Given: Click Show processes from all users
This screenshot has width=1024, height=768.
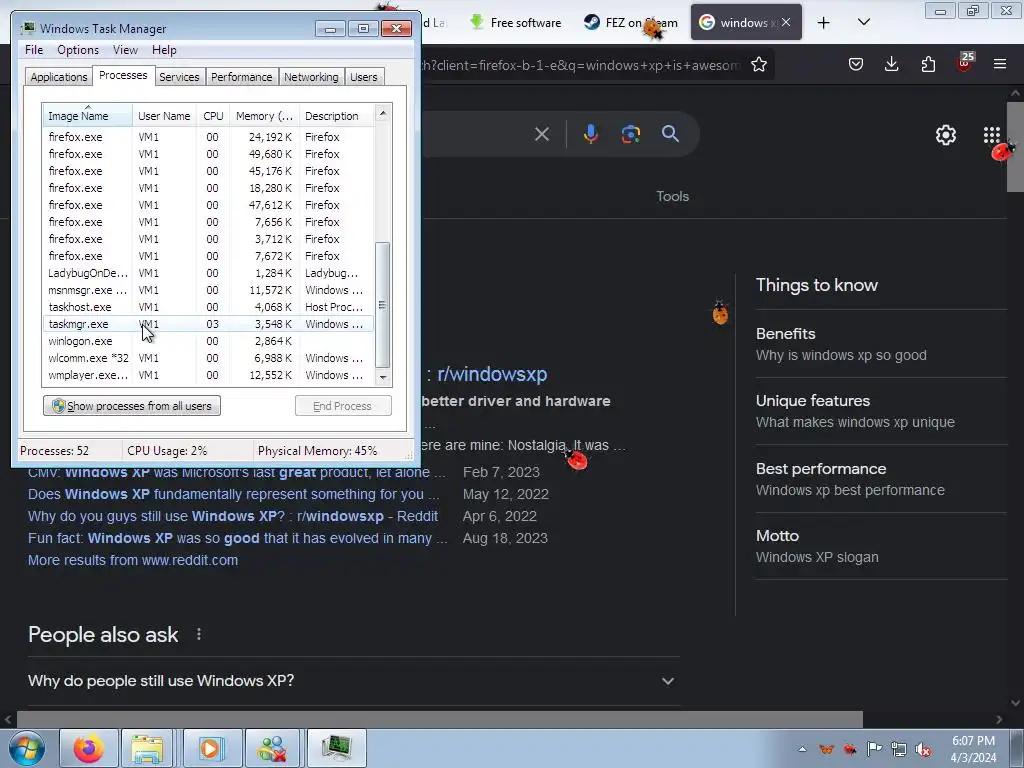Looking at the screenshot, I should tap(132, 406).
